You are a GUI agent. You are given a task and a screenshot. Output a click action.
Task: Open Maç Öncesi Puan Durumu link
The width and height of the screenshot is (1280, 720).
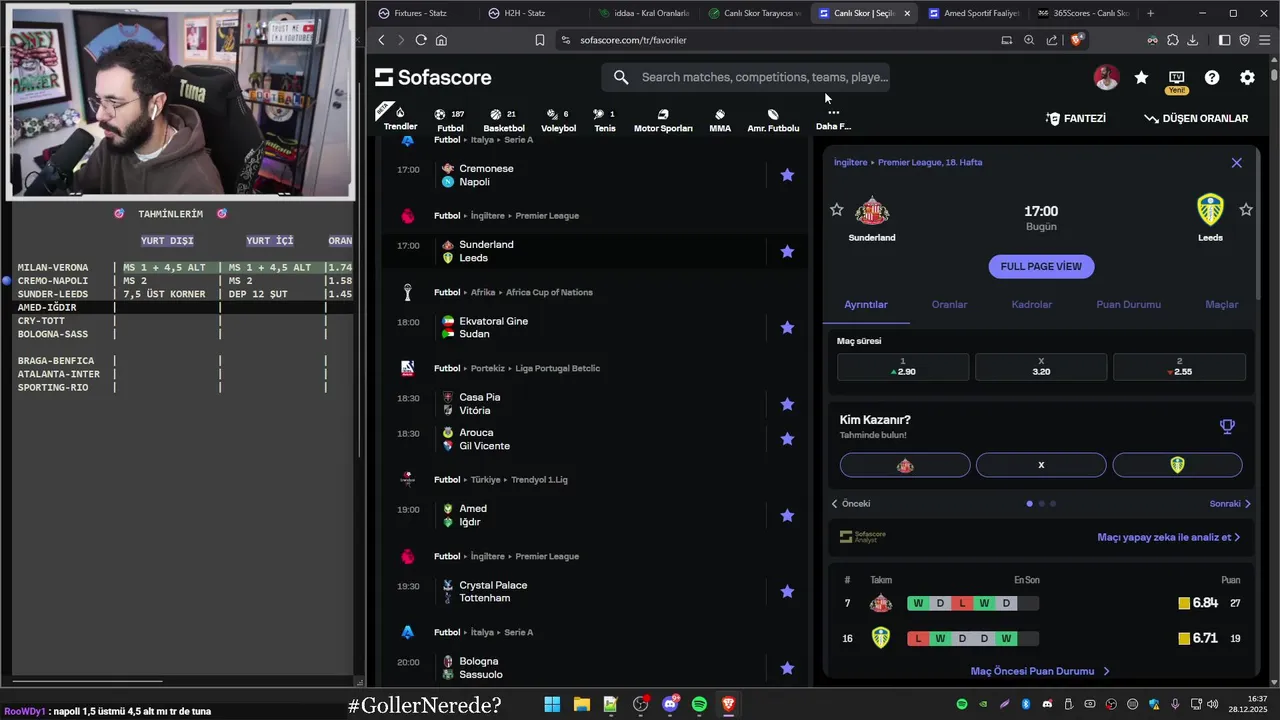click(x=1040, y=671)
